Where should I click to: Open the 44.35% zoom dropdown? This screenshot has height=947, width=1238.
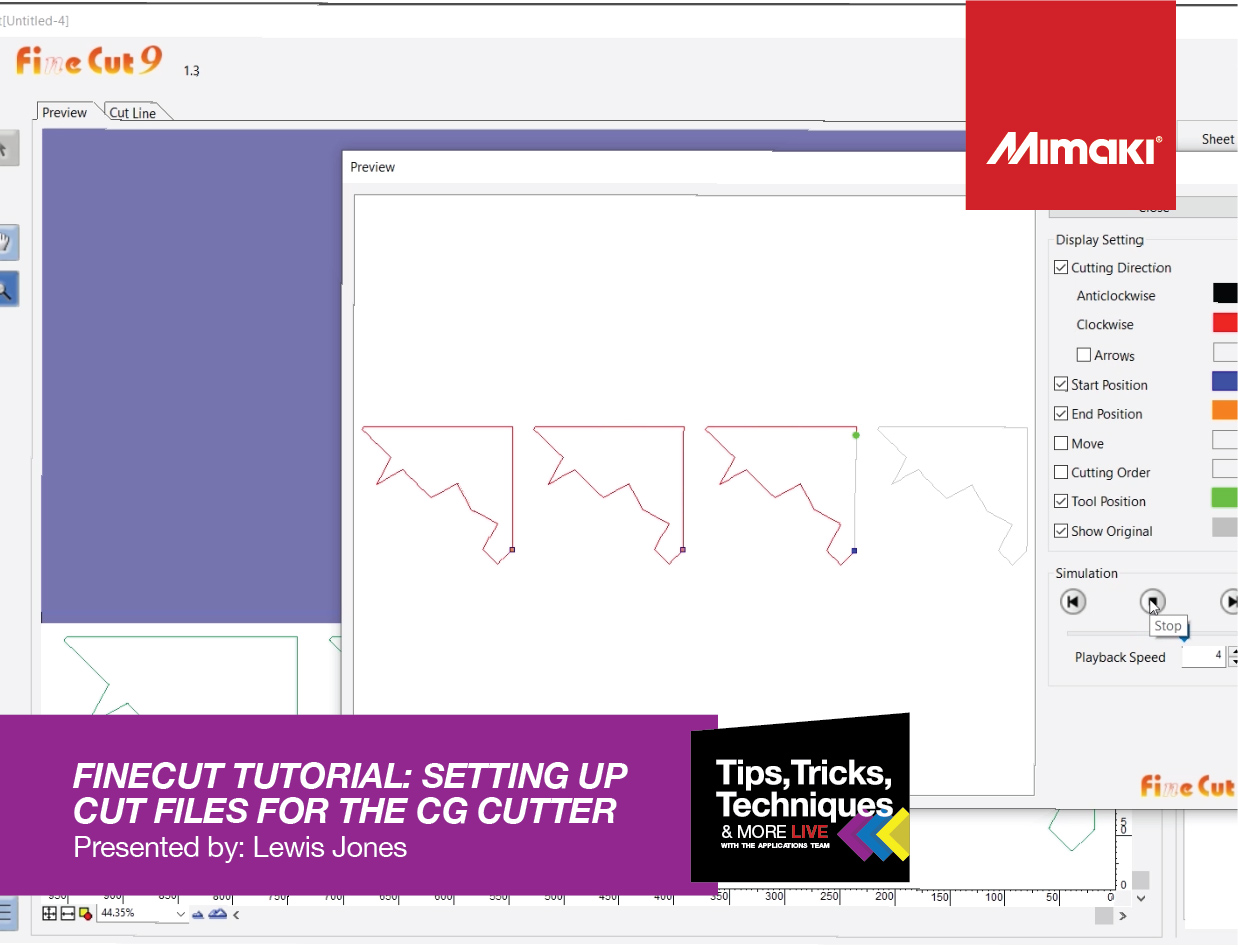tap(181, 913)
